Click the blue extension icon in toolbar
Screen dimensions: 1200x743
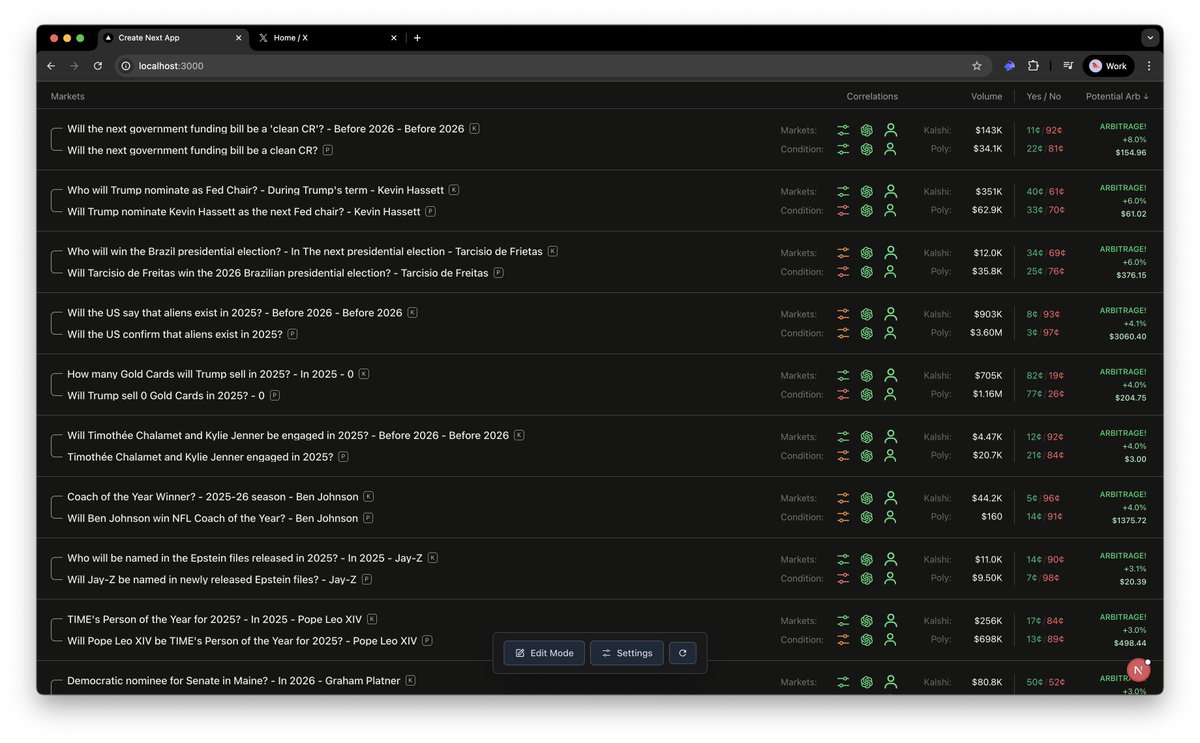[1010, 66]
